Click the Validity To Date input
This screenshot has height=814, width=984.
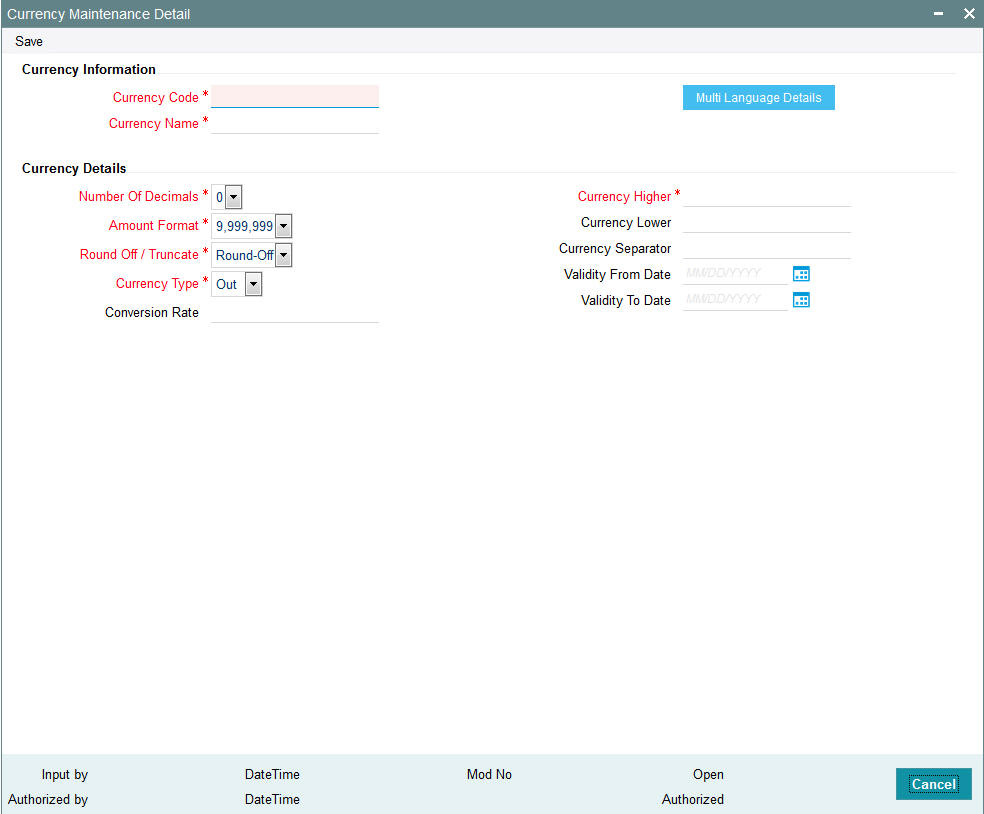[735, 300]
